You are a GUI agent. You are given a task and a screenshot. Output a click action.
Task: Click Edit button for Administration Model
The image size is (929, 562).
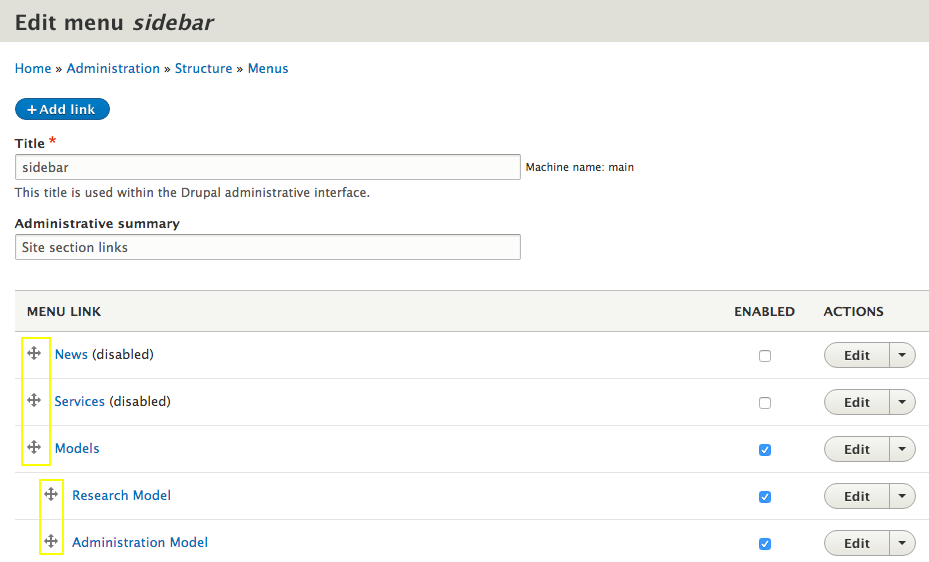pyautogui.click(x=857, y=543)
